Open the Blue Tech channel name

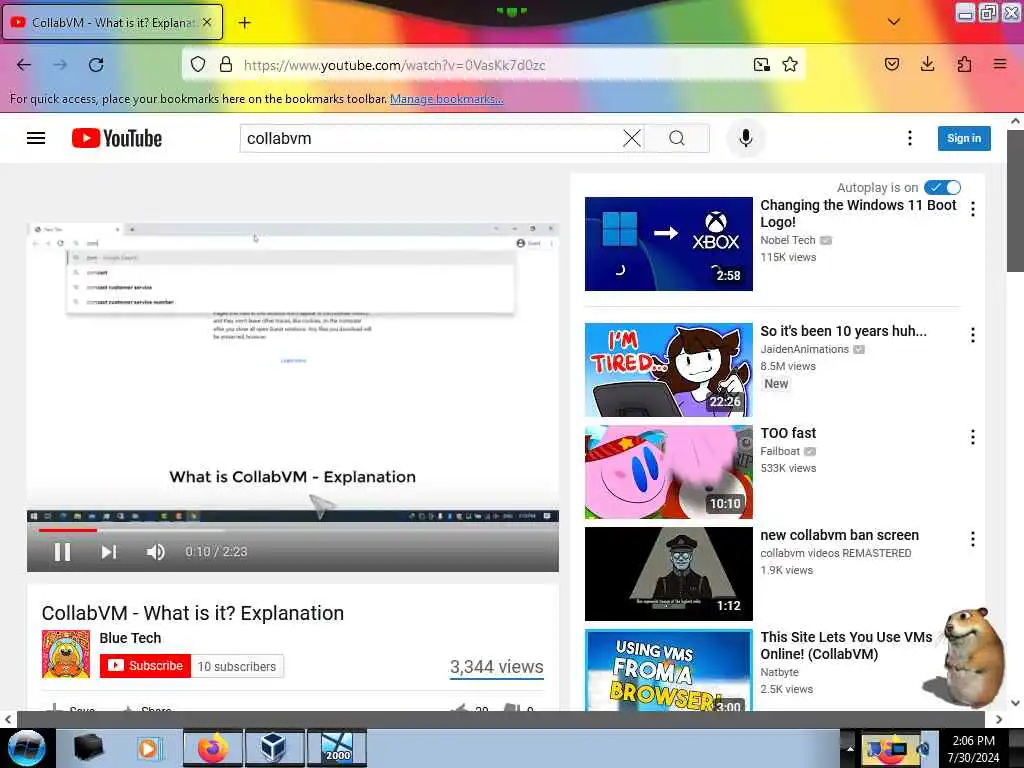point(130,638)
